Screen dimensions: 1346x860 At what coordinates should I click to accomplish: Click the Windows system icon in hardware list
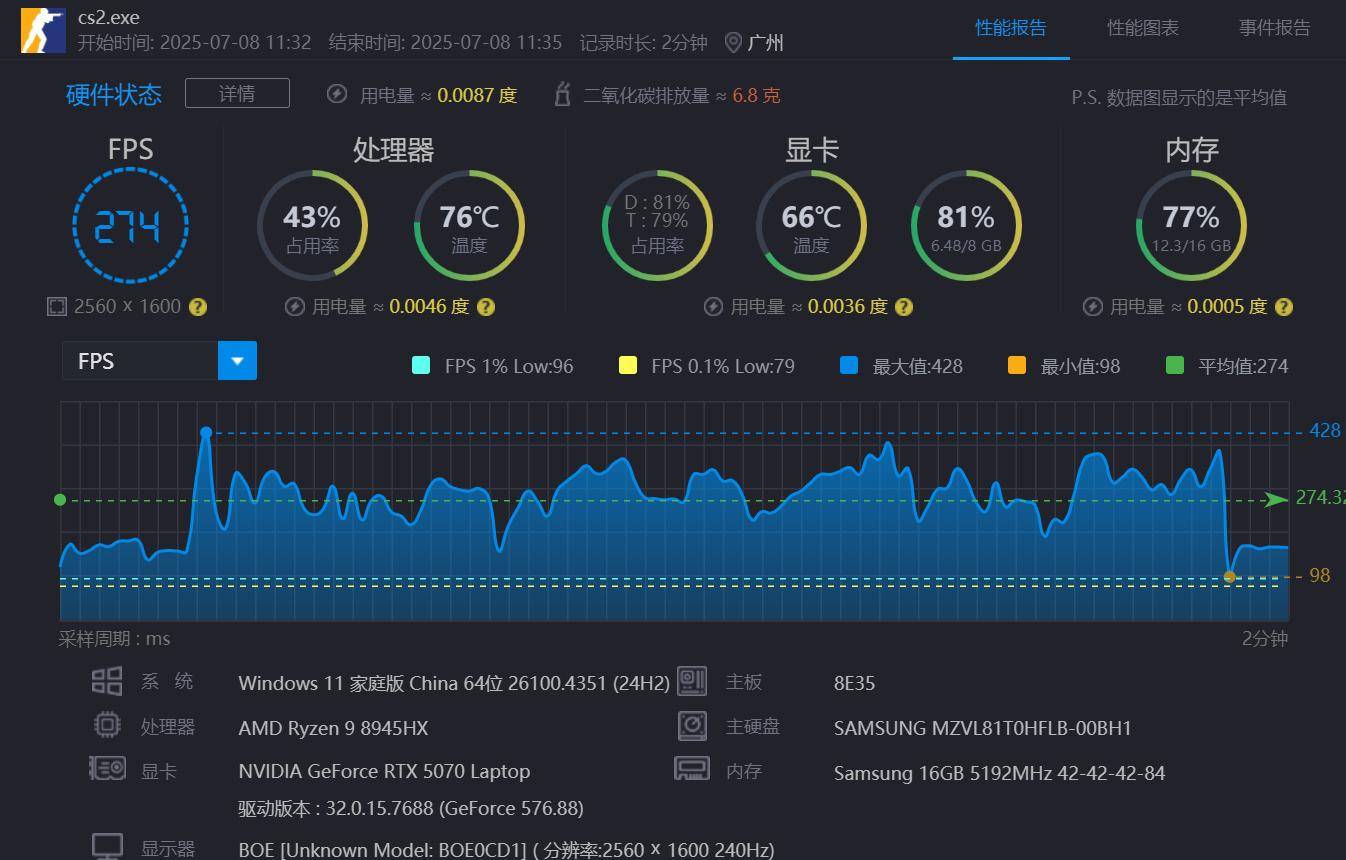(x=107, y=681)
